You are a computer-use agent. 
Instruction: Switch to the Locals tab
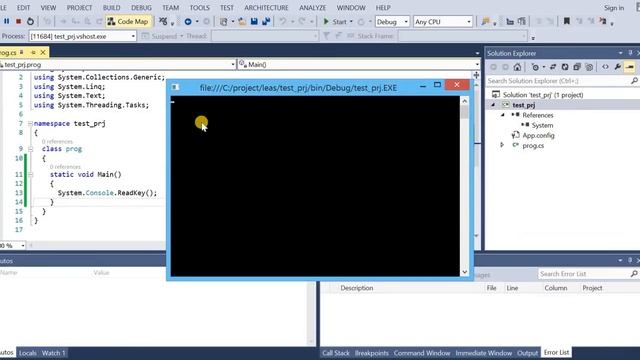tap(28, 353)
